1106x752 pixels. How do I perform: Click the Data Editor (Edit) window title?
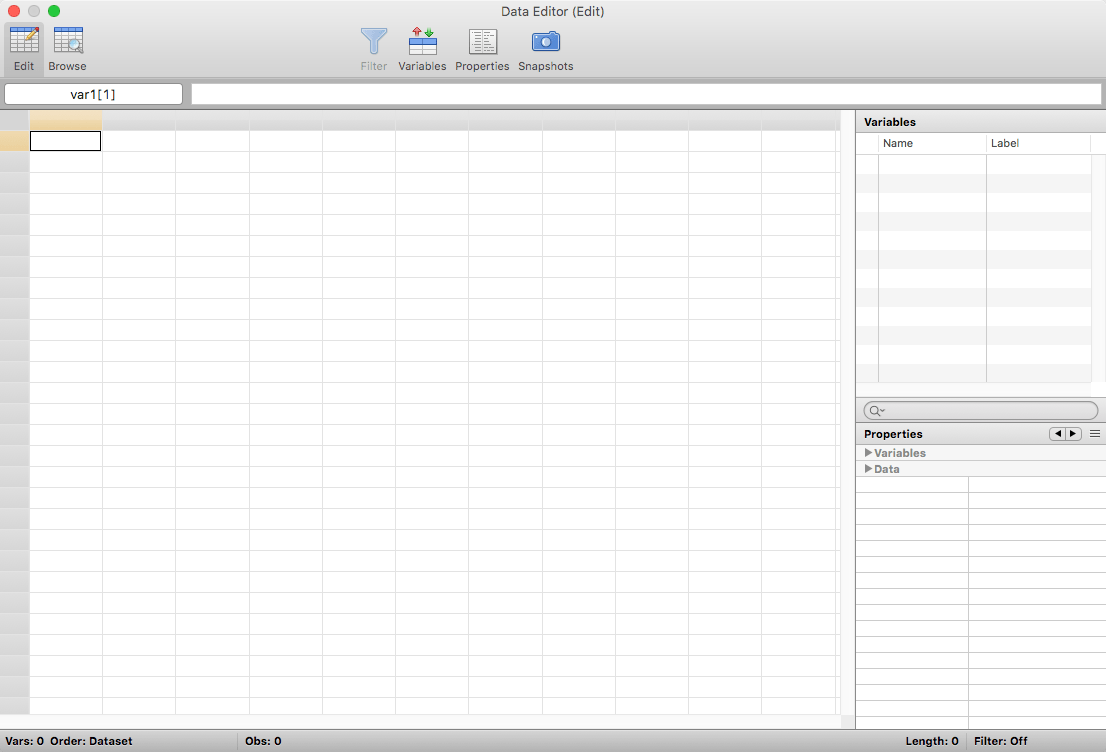pos(552,11)
